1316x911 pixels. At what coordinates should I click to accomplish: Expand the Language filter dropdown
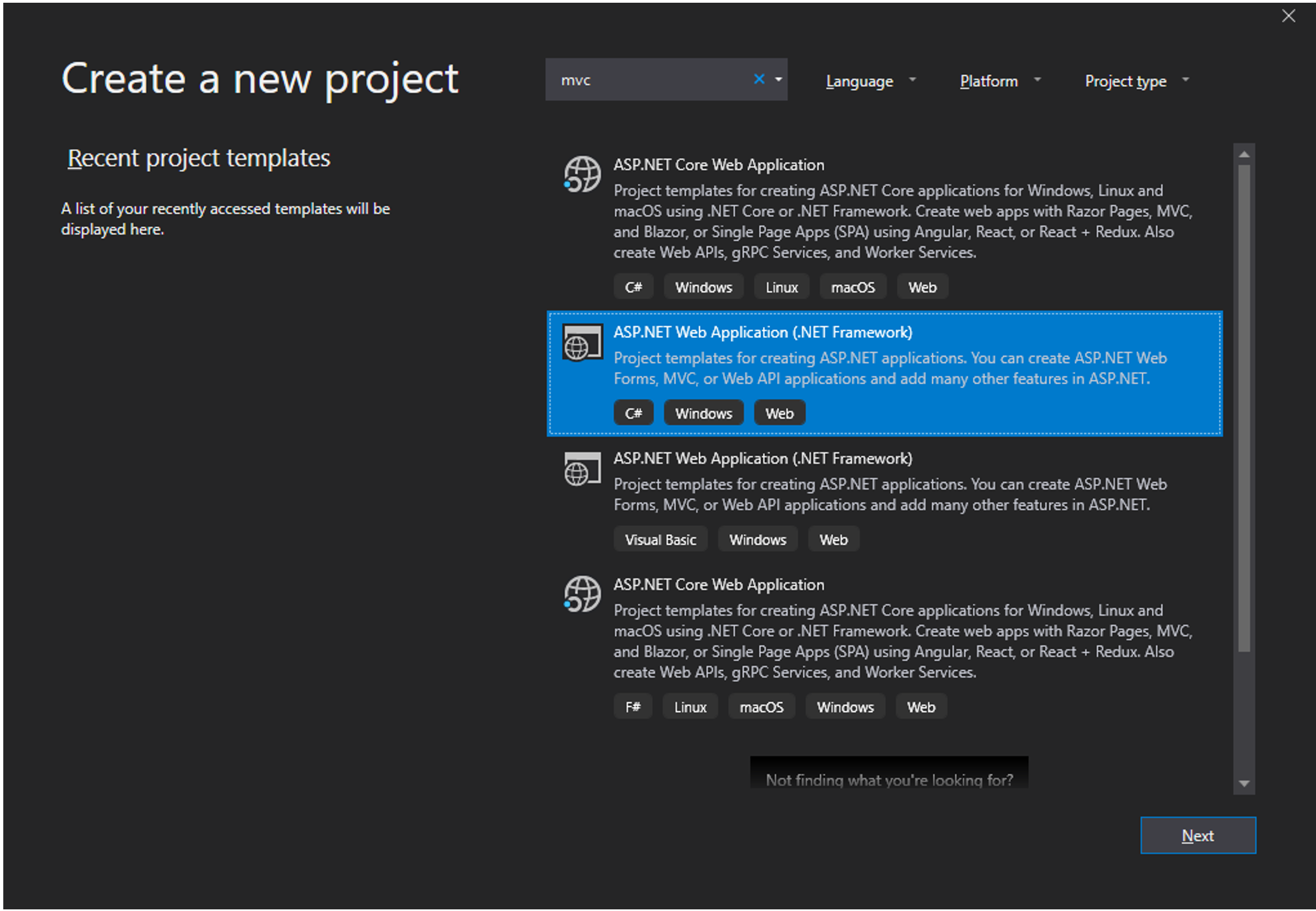(x=870, y=81)
